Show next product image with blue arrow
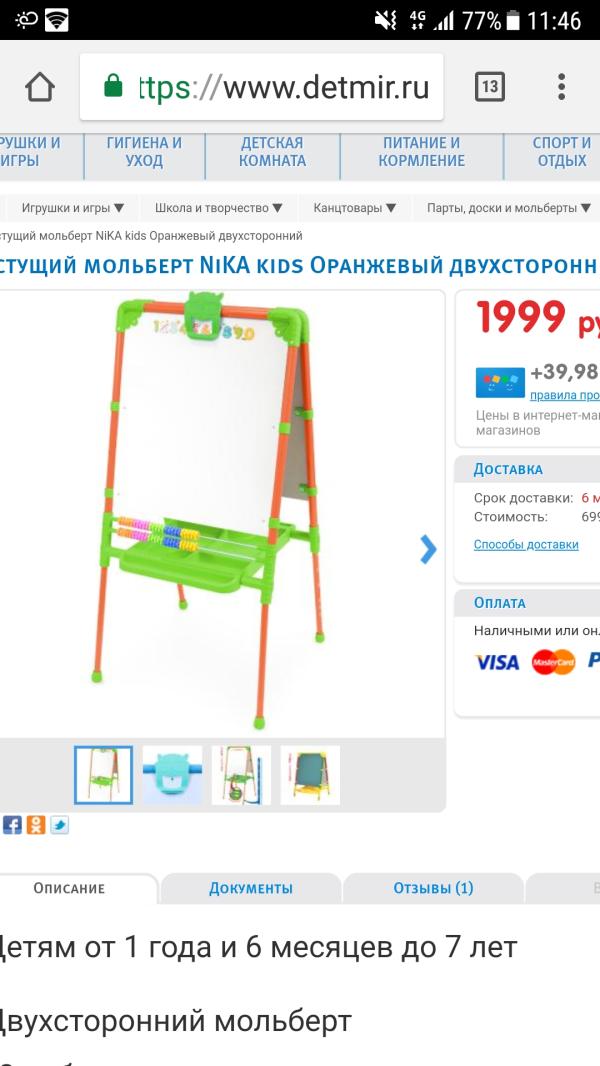 [x=428, y=549]
